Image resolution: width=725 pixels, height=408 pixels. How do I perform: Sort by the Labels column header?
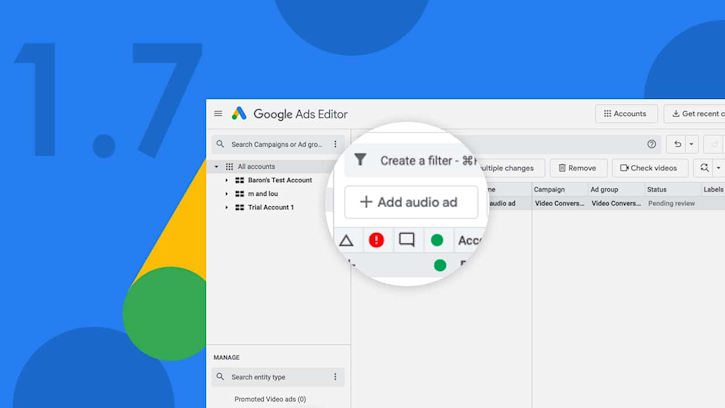[x=713, y=190]
